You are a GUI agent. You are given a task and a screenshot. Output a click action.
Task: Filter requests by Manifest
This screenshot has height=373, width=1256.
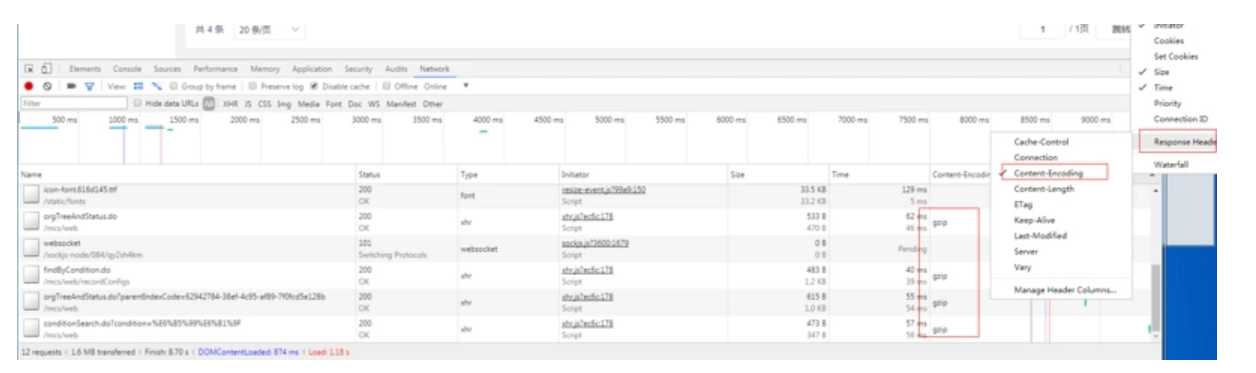(x=401, y=103)
